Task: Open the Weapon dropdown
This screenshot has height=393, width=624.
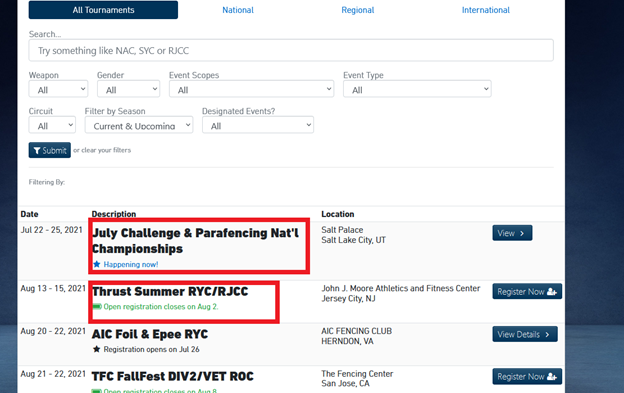Action: click(58, 89)
